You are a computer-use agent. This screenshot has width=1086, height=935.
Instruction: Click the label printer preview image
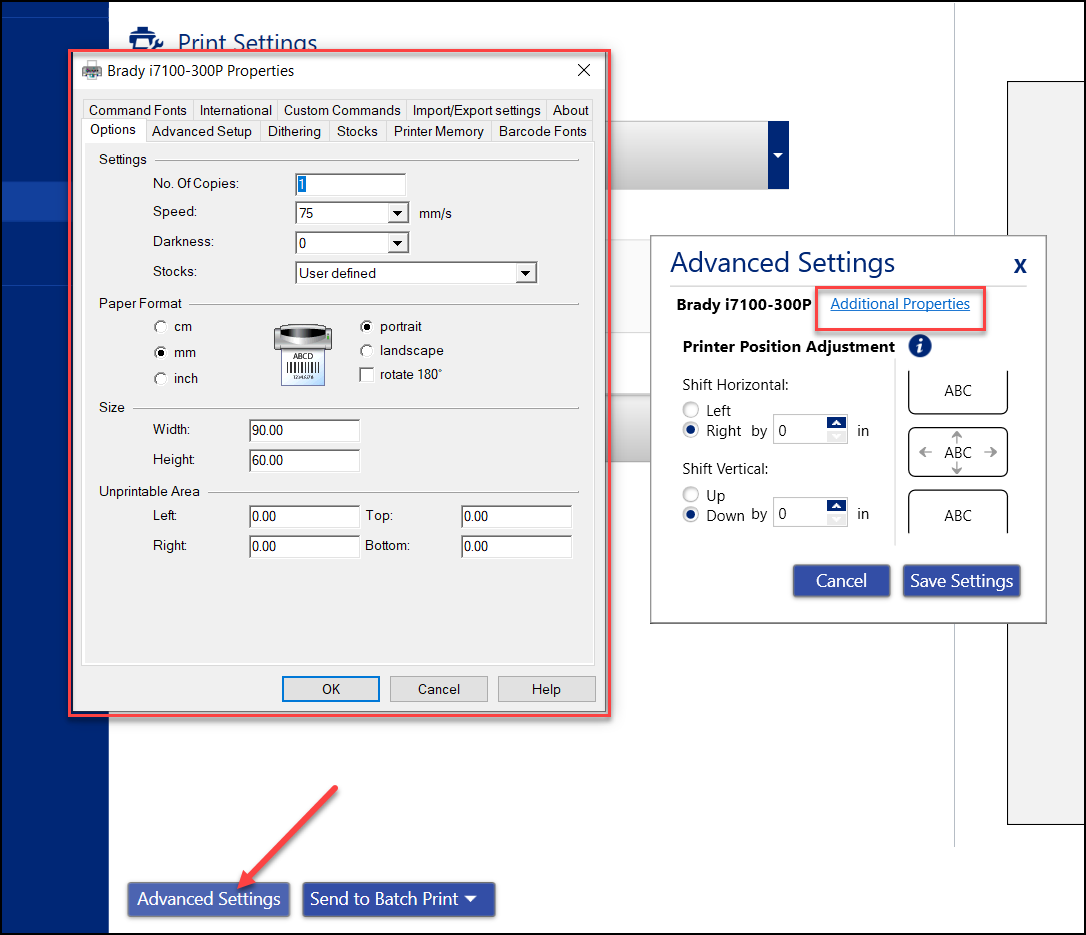point(303,355)
